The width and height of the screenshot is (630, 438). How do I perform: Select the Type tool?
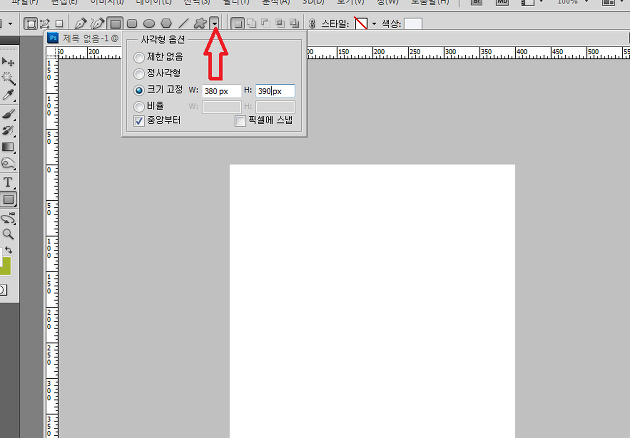[x=8, y=182]
